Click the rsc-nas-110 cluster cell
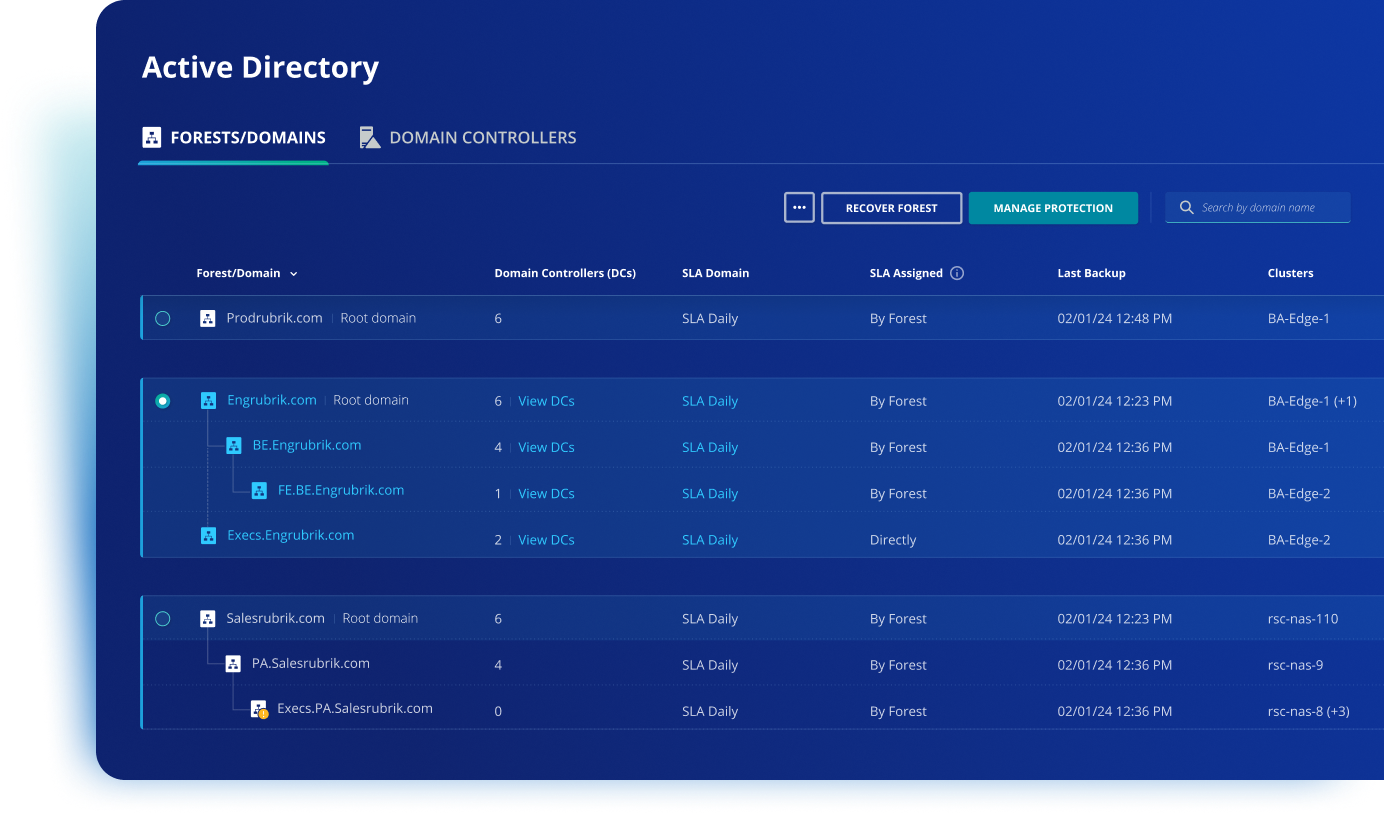 click(x=1303, y=619)
